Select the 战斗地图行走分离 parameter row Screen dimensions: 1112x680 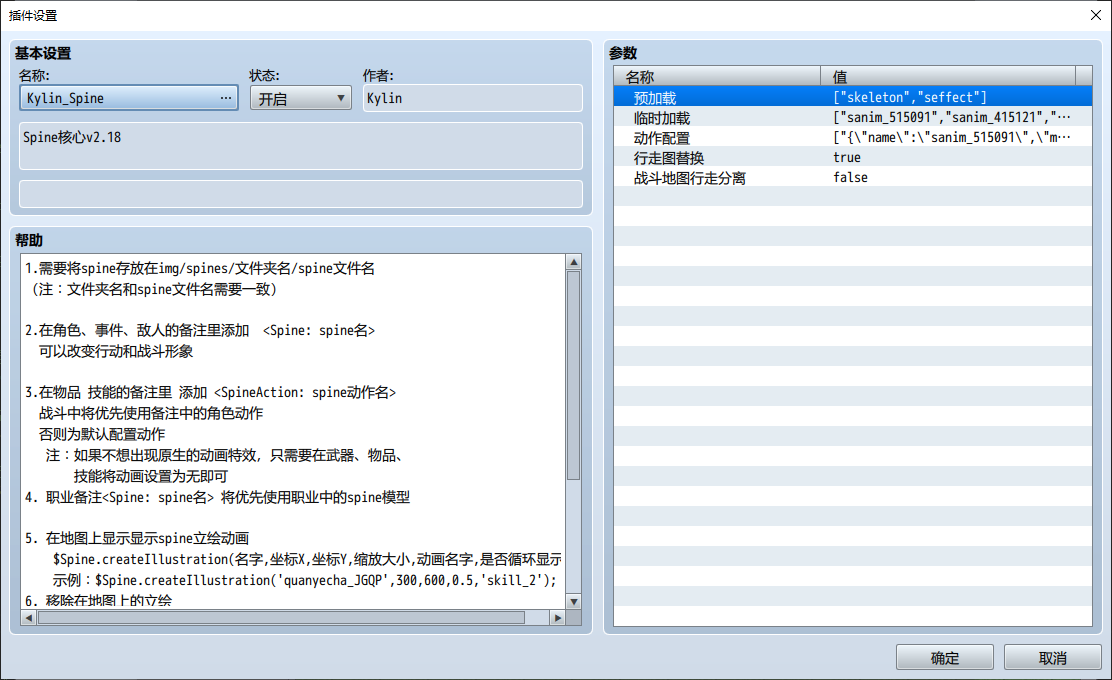[852, 177]
